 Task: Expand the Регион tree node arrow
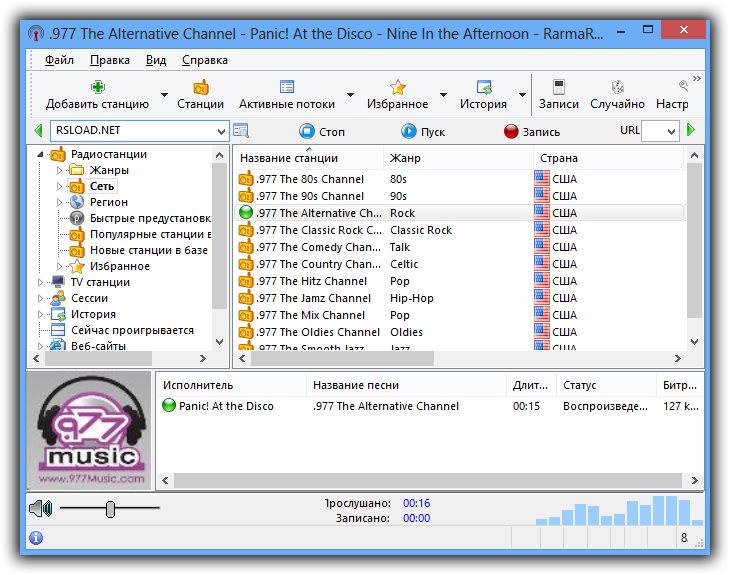pos(59,202)
